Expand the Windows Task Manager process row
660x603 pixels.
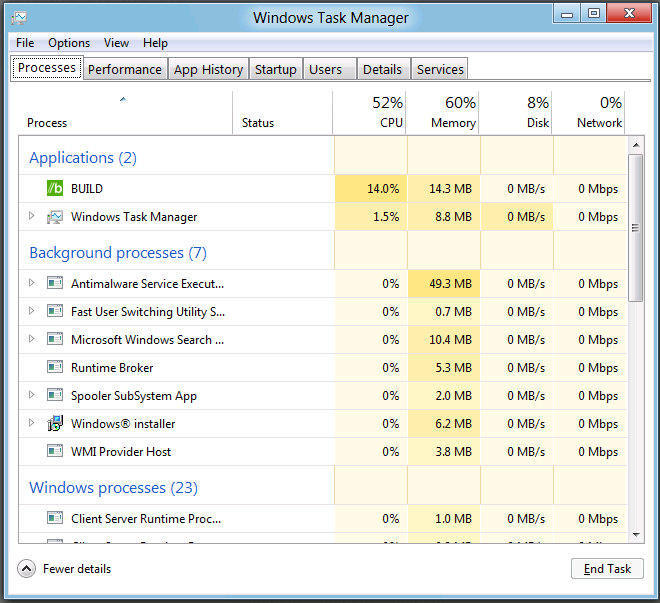(x=32, y=216)
